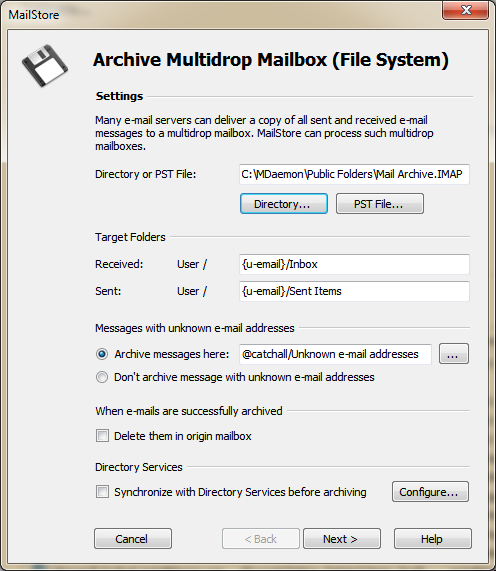This screenshot has width=496, height=571.
Task: Open Directory Services Configure settings
Action: [430, 492]
